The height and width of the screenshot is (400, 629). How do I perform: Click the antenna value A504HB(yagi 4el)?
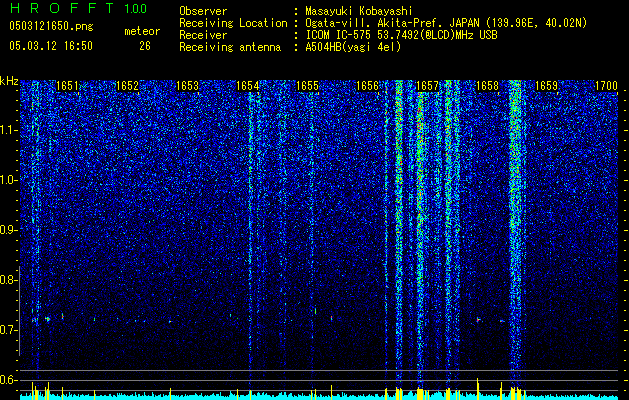(x=353, y=47)
